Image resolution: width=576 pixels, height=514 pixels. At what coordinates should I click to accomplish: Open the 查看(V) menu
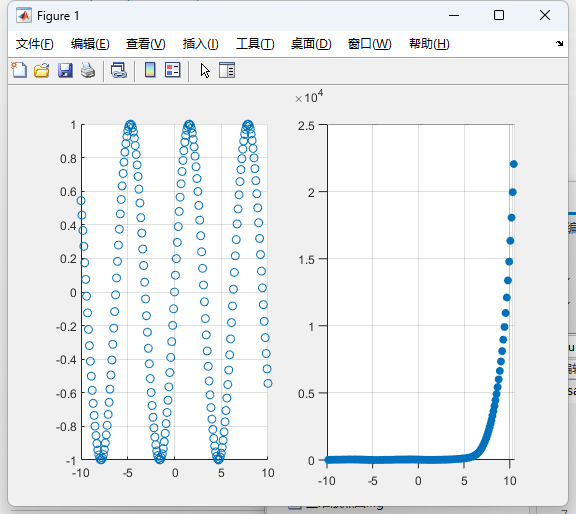pos(145,44)
